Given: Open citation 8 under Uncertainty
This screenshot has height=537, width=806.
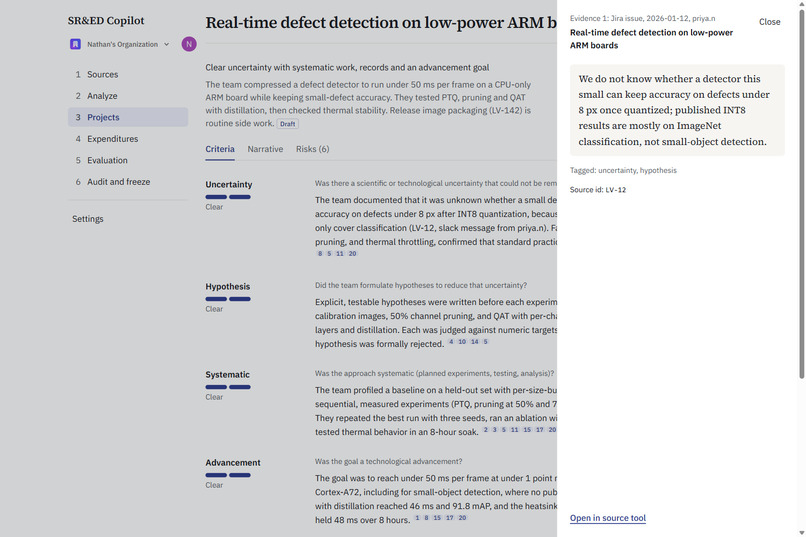Looking at the screenshot, I should point(320,253).
